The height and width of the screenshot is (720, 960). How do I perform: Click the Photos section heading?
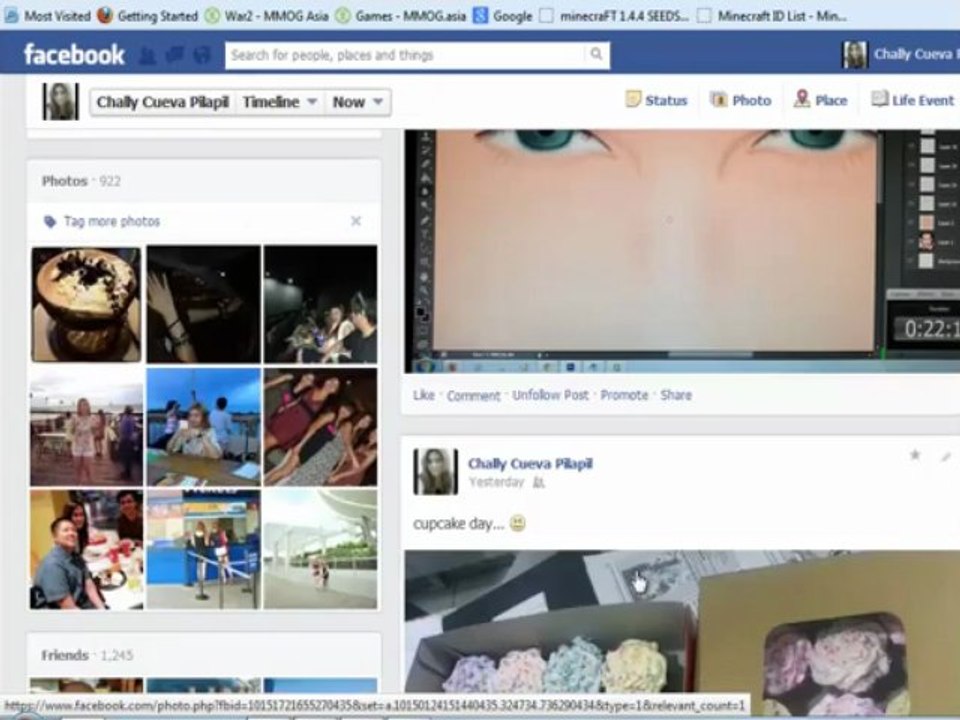(x=64, y=181)
